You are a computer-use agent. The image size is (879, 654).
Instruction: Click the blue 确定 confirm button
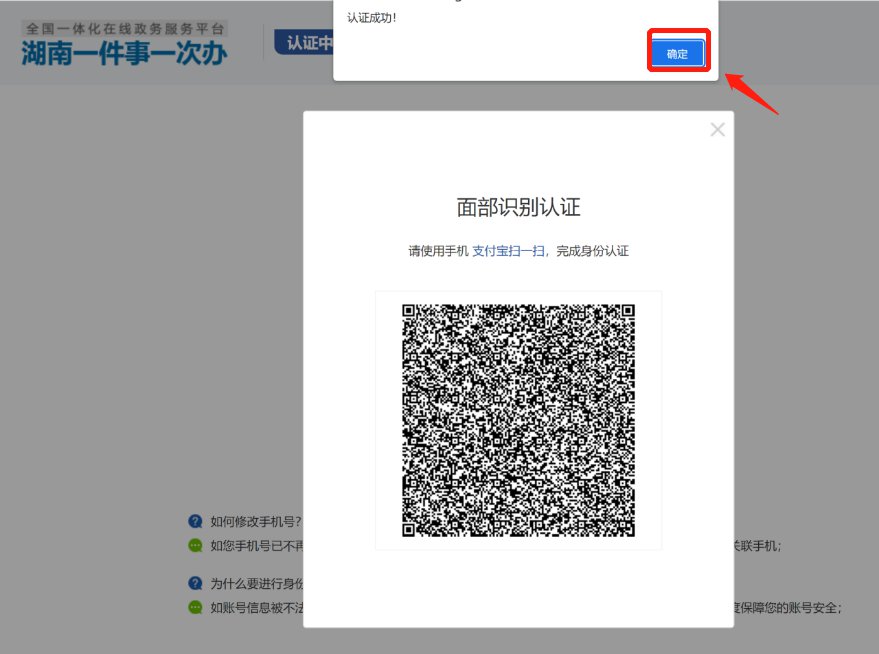point(677,54)
